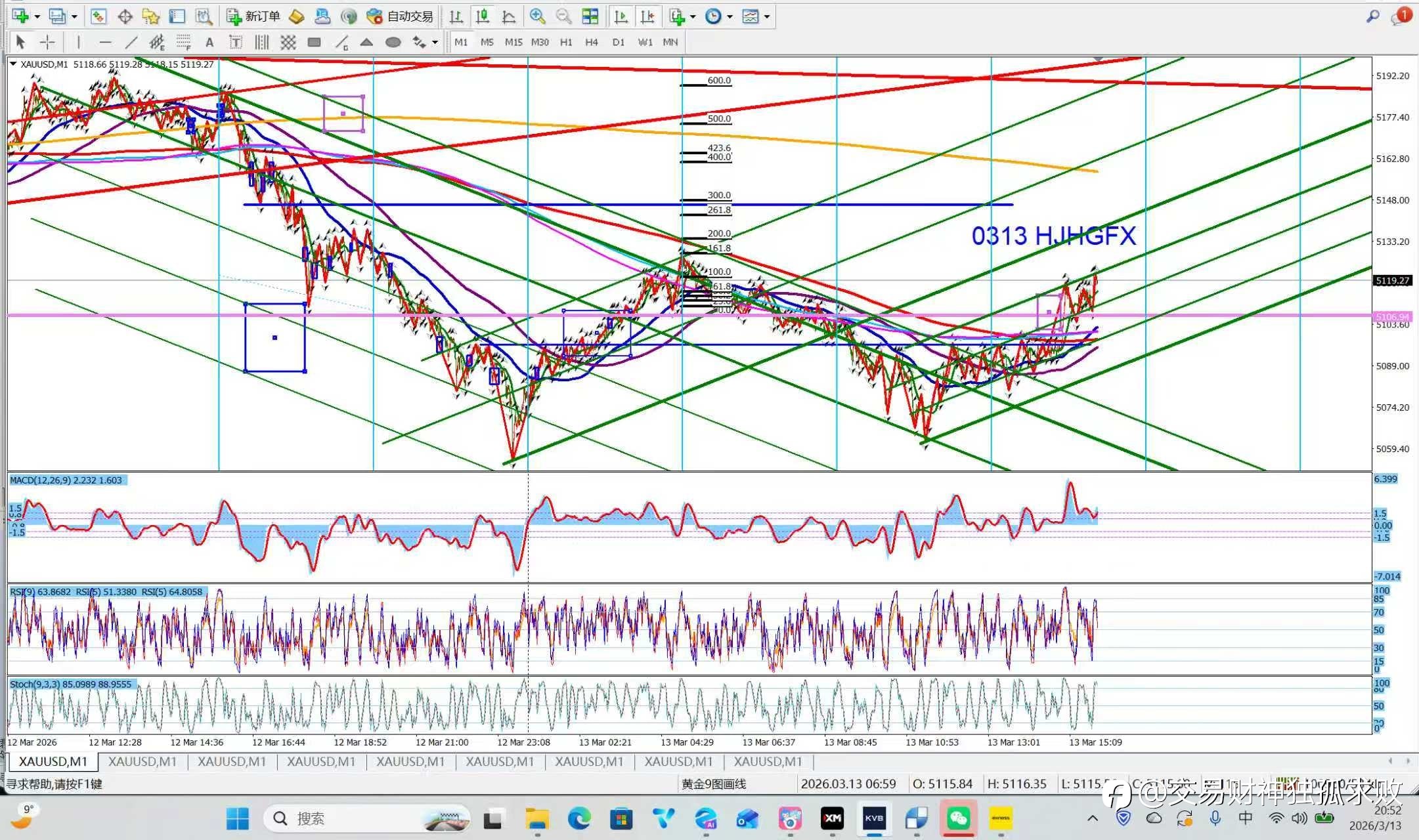Draw a vertical line tool
This screenshot has height=840, width=1419.
point(78,43)
